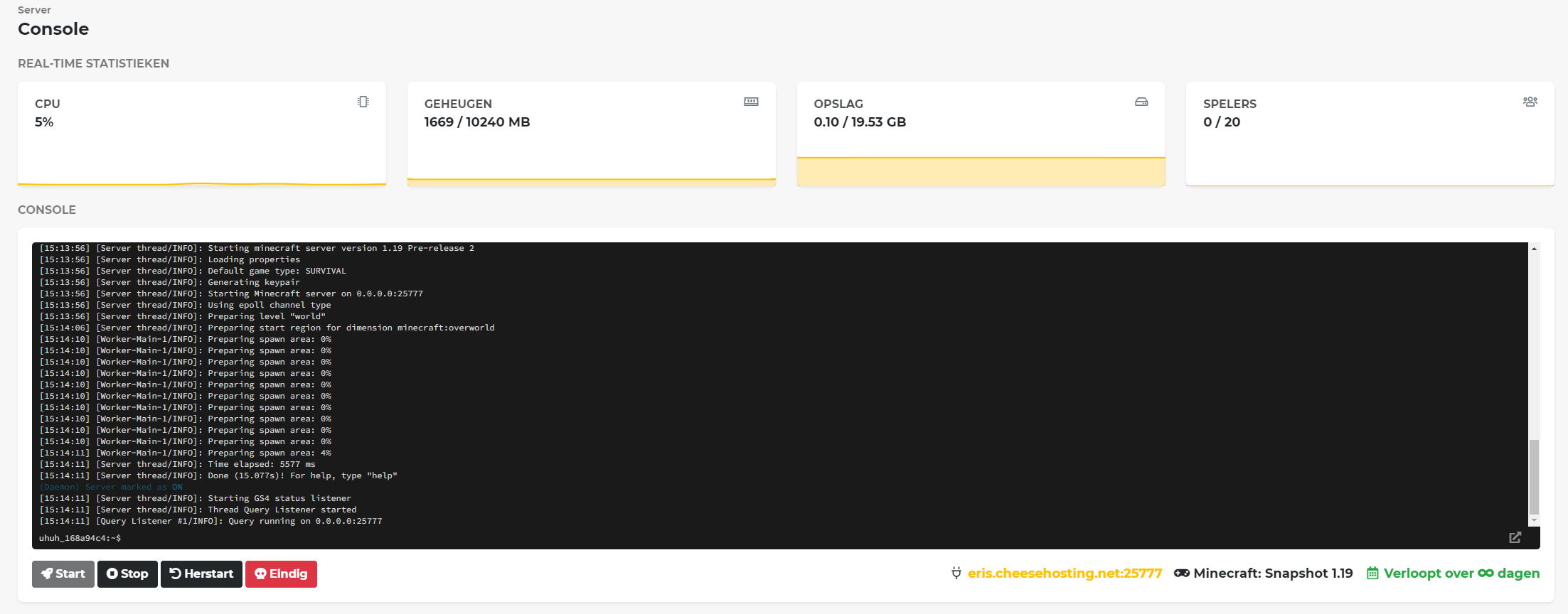The width and height of the screenshot is (1568, 614).
Task: Click the console scrollbar thumb
Action: [1534, 476]
